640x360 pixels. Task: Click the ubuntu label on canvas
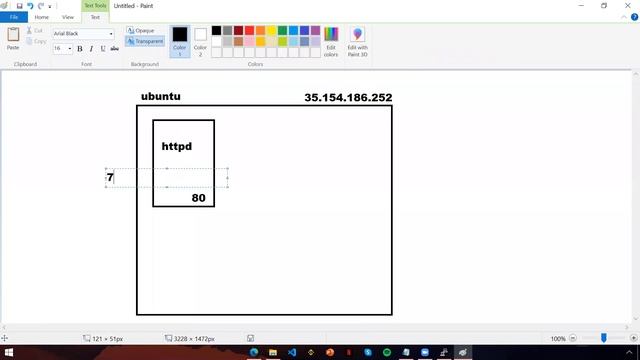[161, 97]
